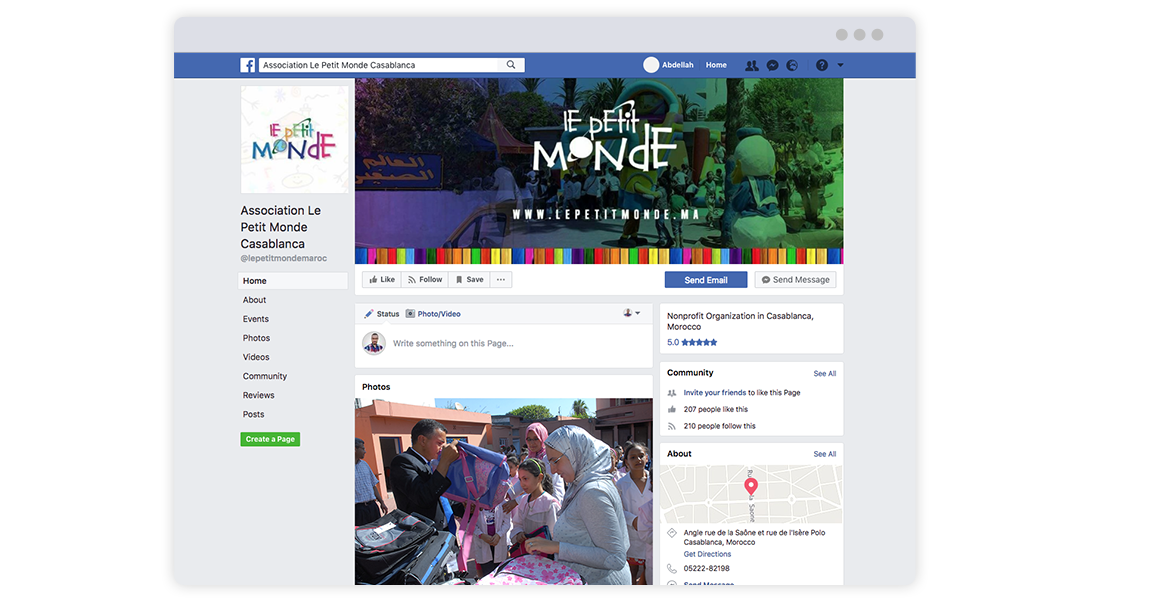Click the search magnifier icon
Screen dimensions: 1160x600
pos(511,65)
